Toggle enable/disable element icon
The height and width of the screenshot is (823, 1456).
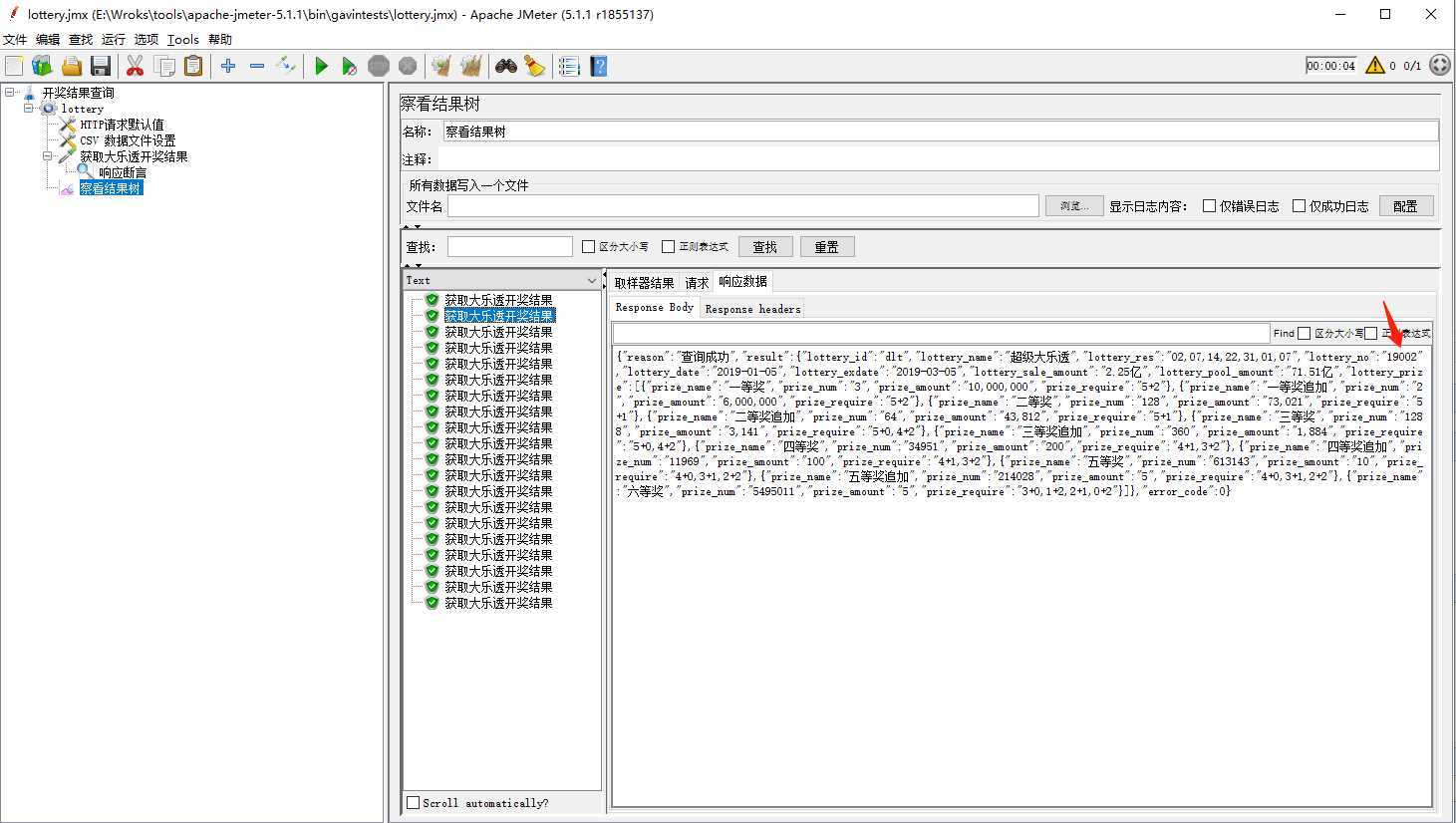286,66
